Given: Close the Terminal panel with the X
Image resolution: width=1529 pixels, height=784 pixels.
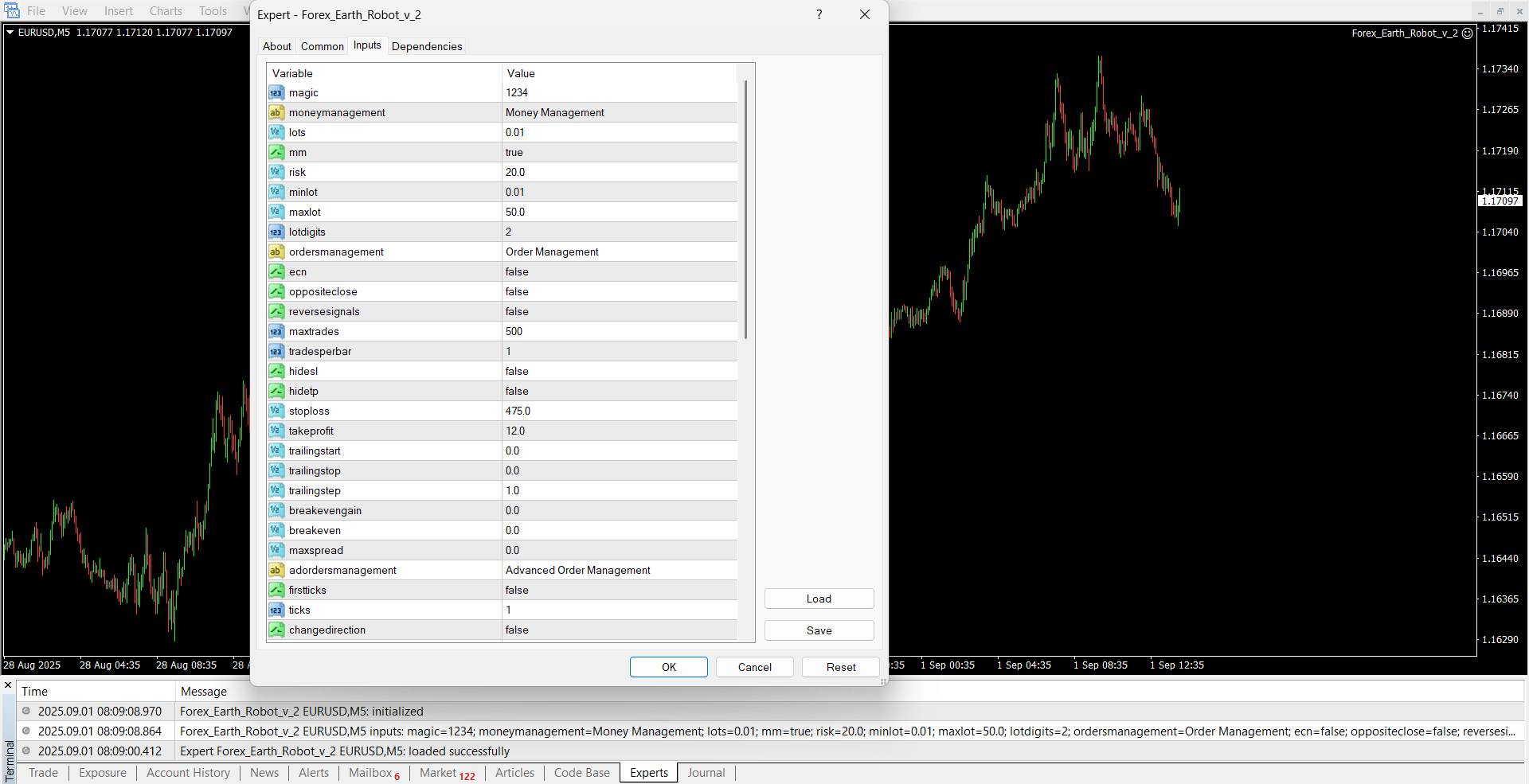Looking at the screenshot, I should (8, 685).
